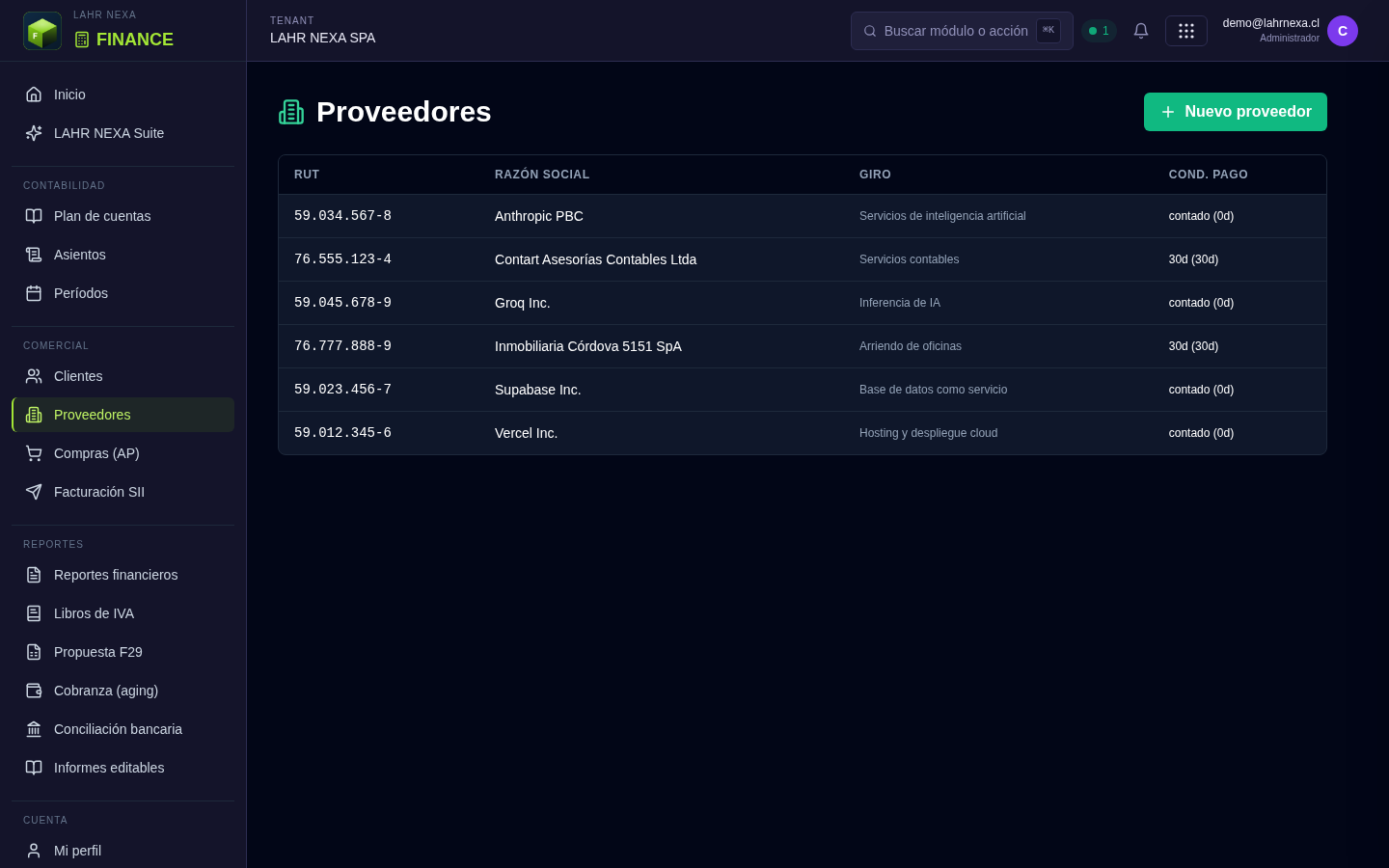Image resolution: width=1389 pixels, height=868 pixels.
Task: Click the Facturación SII paper plane icon
Action: [34, 492]
